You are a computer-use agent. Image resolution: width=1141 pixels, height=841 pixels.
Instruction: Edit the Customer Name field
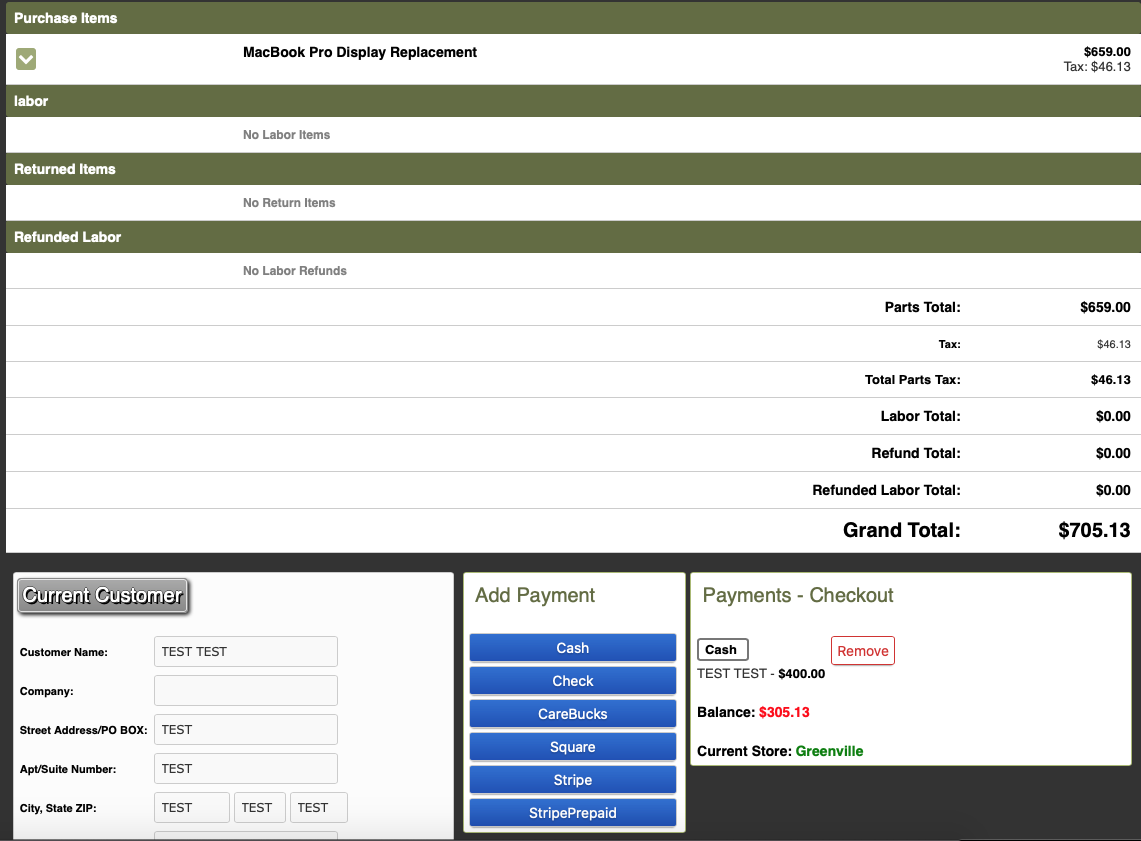click(x=245, y=652)
